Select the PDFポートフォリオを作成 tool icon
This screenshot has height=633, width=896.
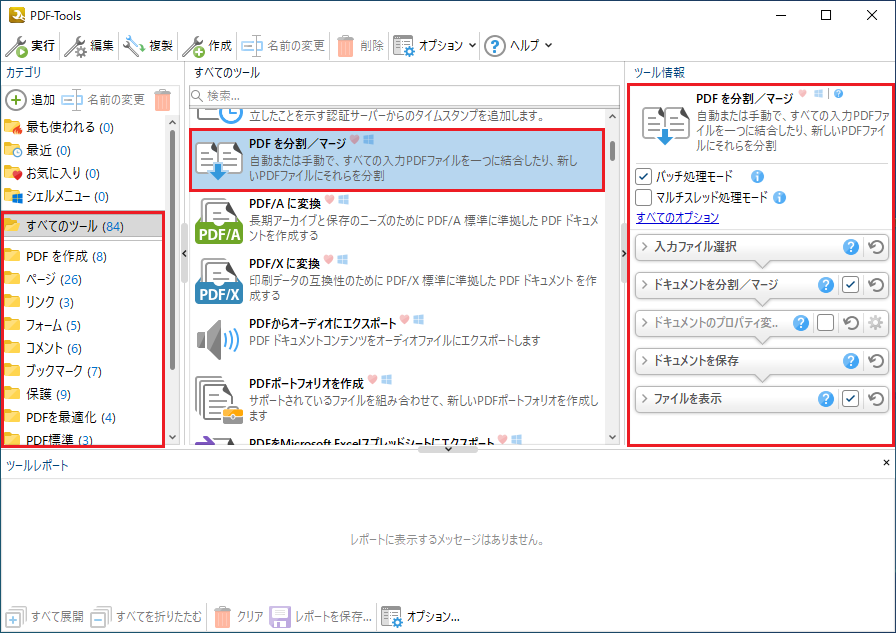pos(219,399)
